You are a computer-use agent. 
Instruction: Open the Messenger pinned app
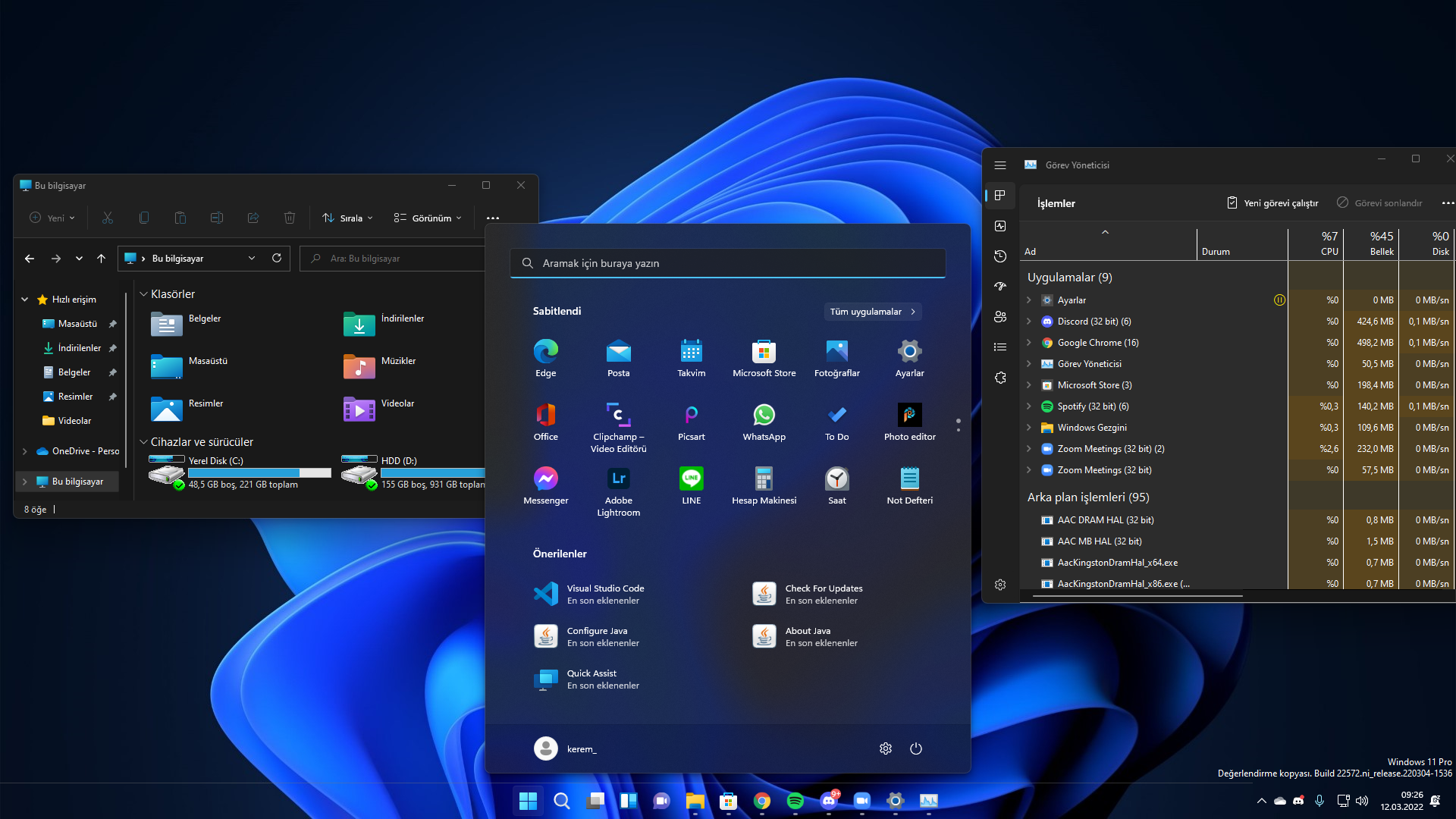click(x=545, y=485)
